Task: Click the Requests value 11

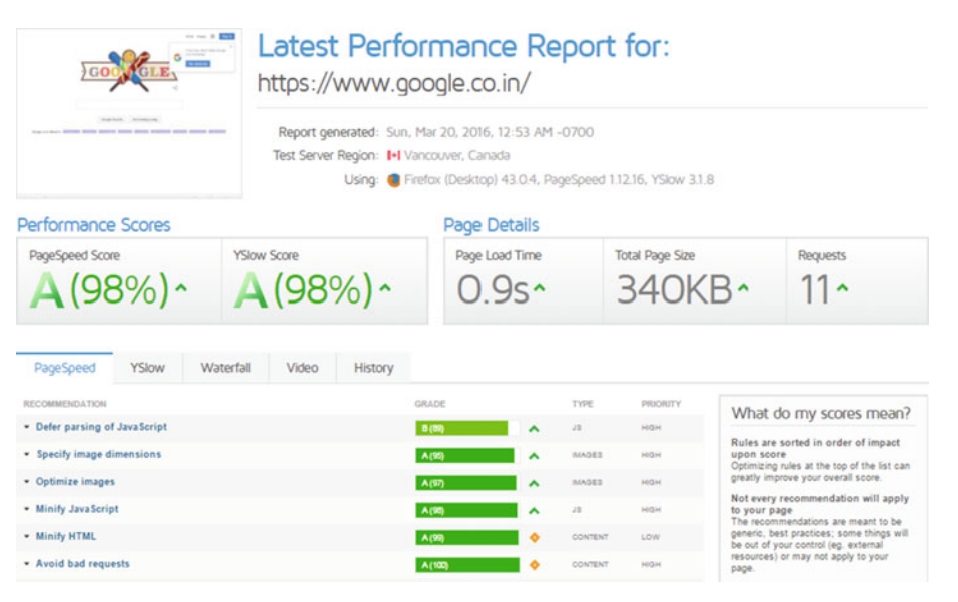Action: tap(815, 290)
